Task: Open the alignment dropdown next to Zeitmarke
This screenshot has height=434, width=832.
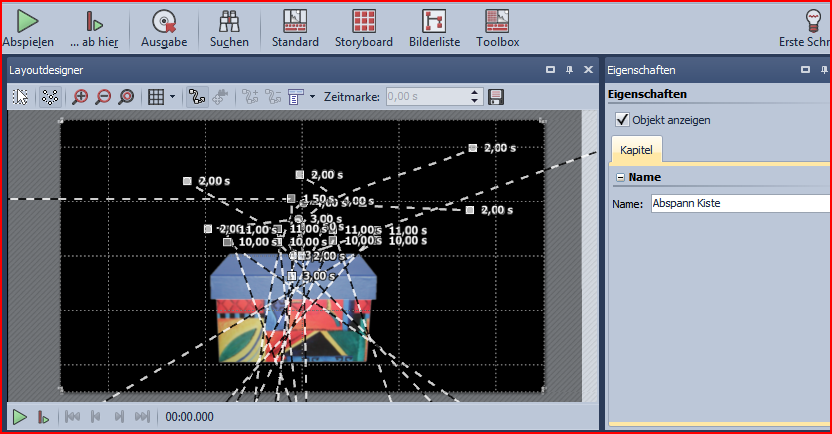Action: pyautogui.click(x=312, y=97)
